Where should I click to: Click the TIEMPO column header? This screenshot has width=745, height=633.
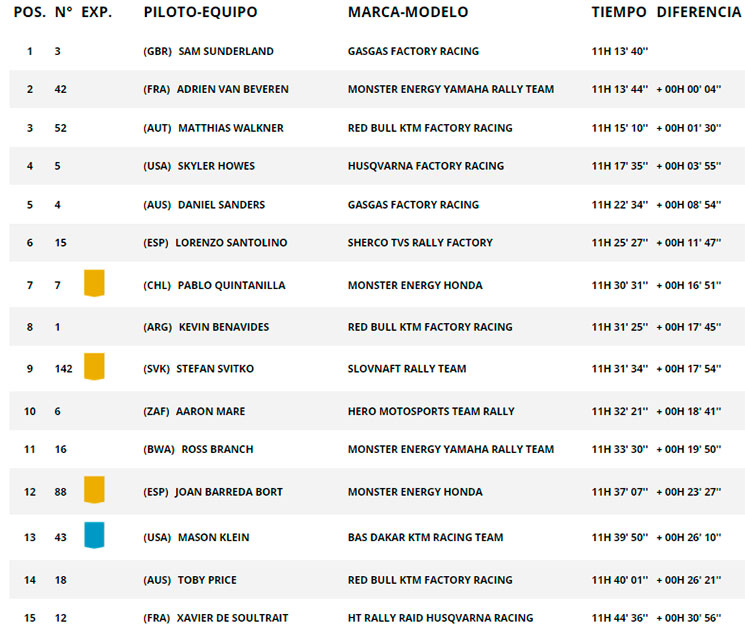tap(619, 12)
